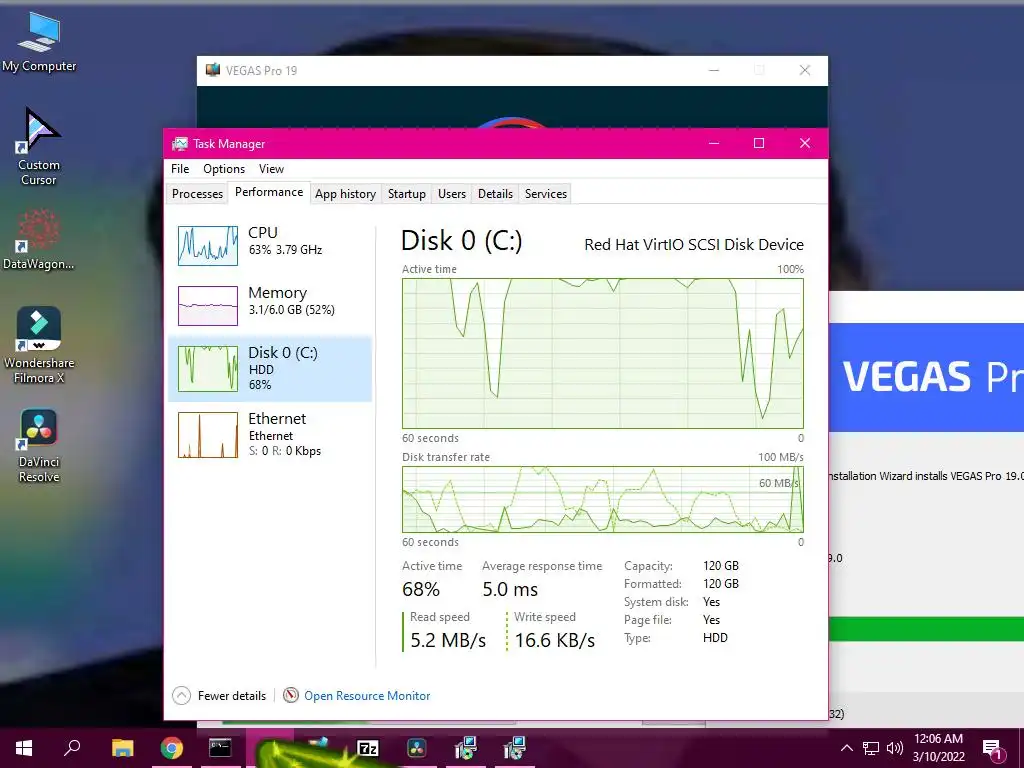1024x768 pixels.
Task: Click the Red Hat VirtIO SCSI Disk Device label
Action: 694,244
